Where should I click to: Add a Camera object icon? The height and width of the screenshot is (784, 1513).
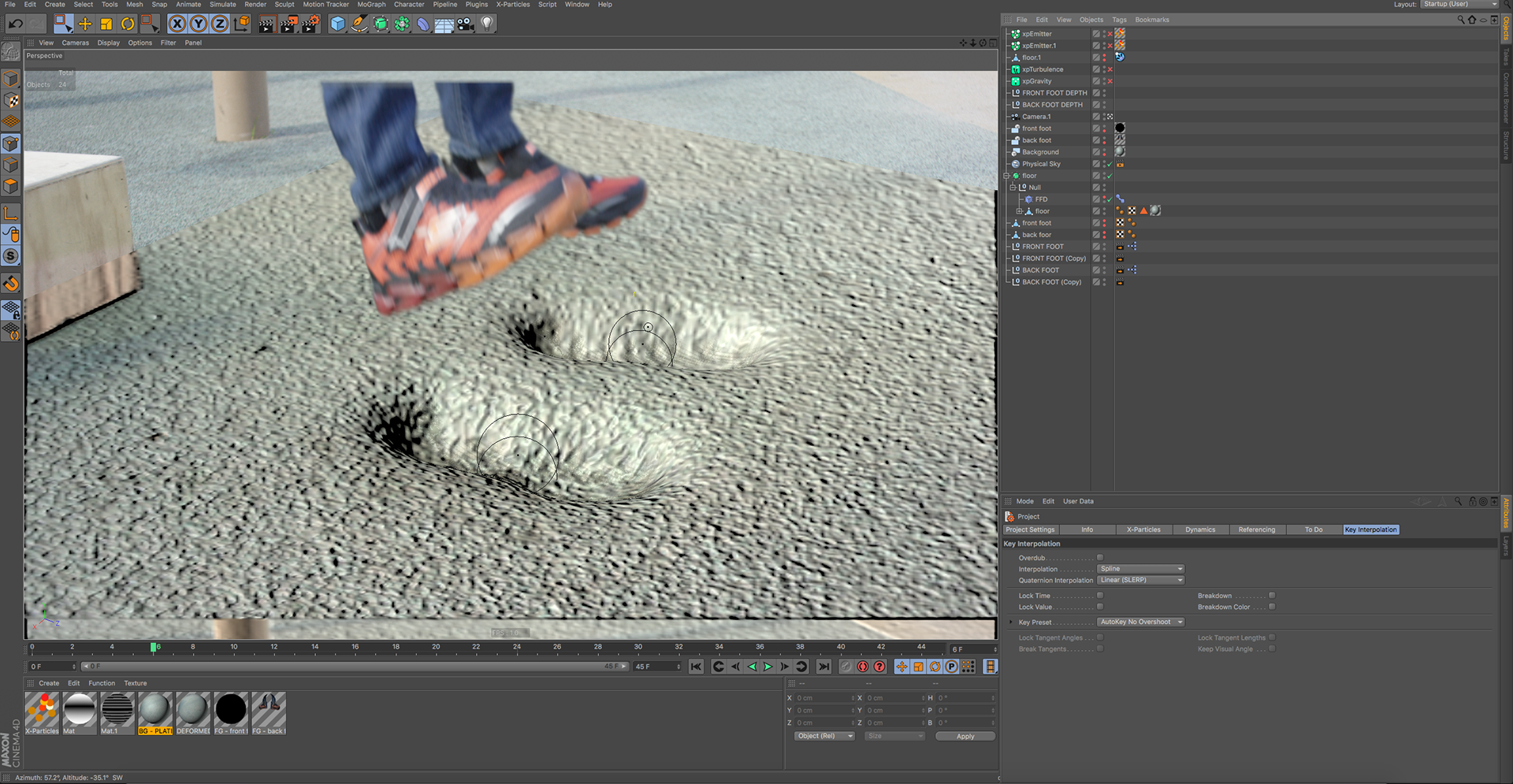466,24
